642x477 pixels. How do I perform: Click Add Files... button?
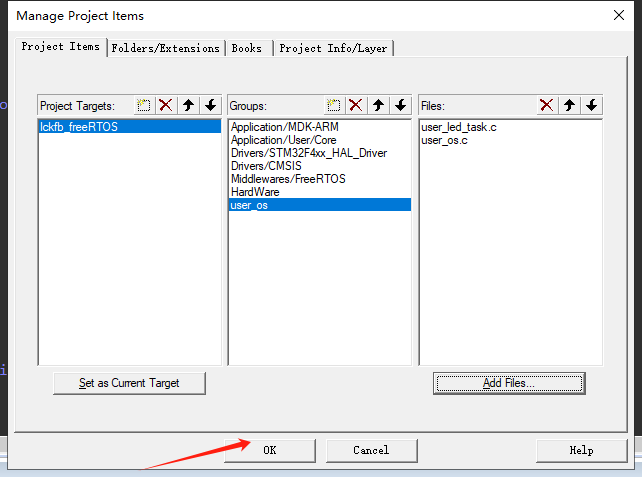(x=509, y=383)
